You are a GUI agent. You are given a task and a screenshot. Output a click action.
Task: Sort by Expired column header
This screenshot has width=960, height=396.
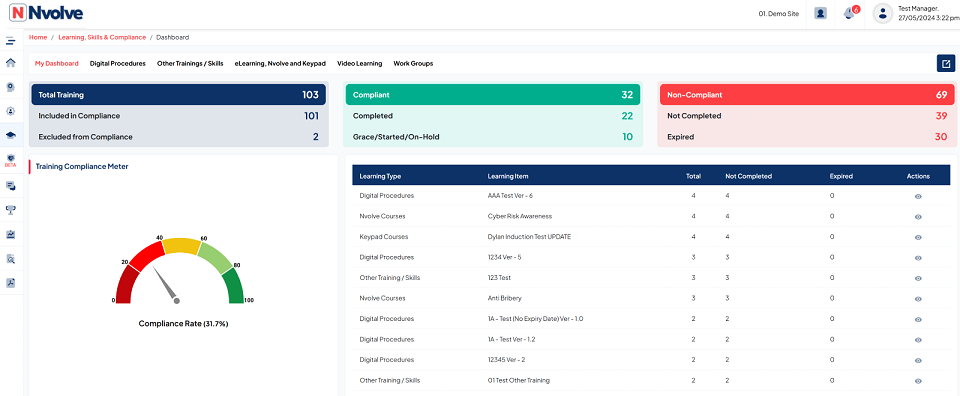(x=841, y=176)
